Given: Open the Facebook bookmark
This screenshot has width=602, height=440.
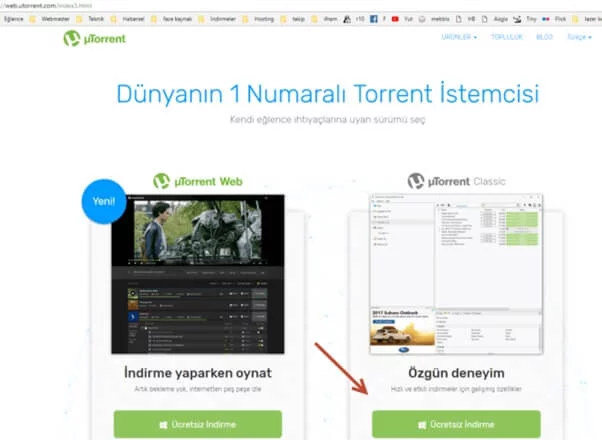Looking at the screenshot, I should pos(377,19).
